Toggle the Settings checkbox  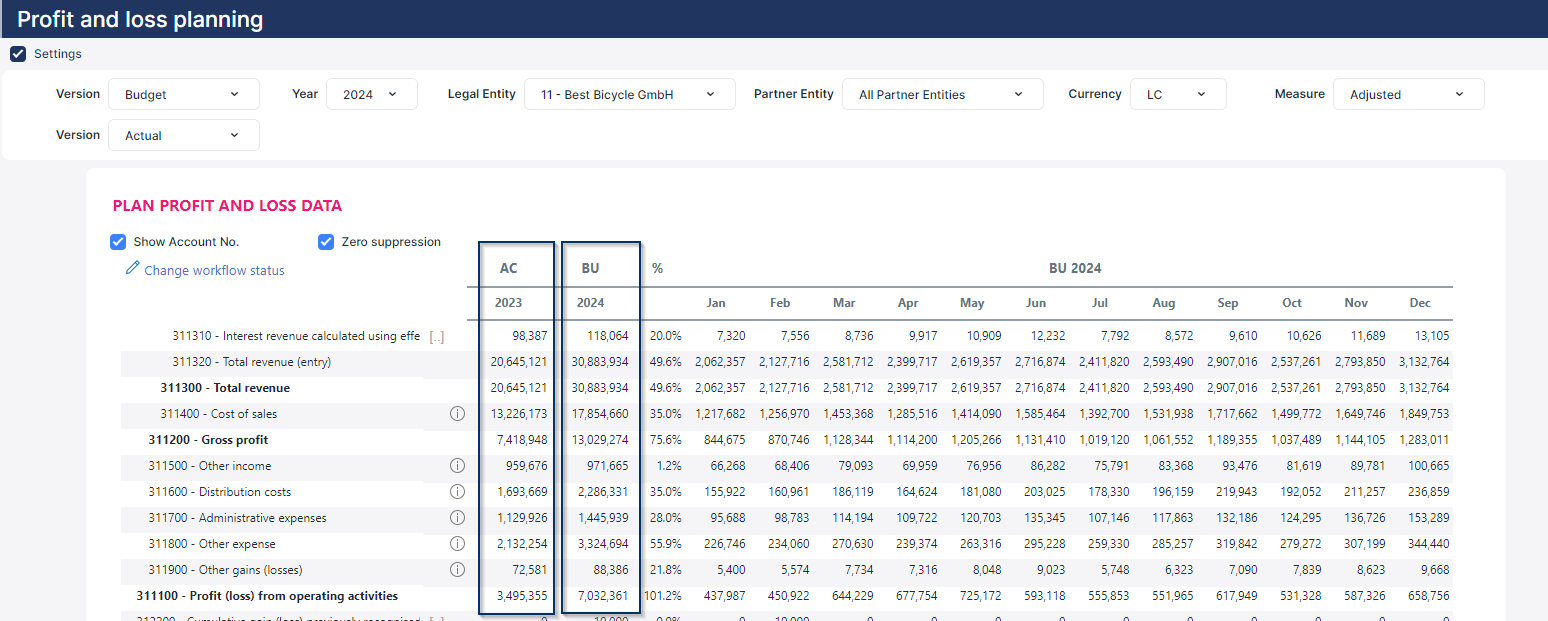pyautogui.click(x=18, y=54)
